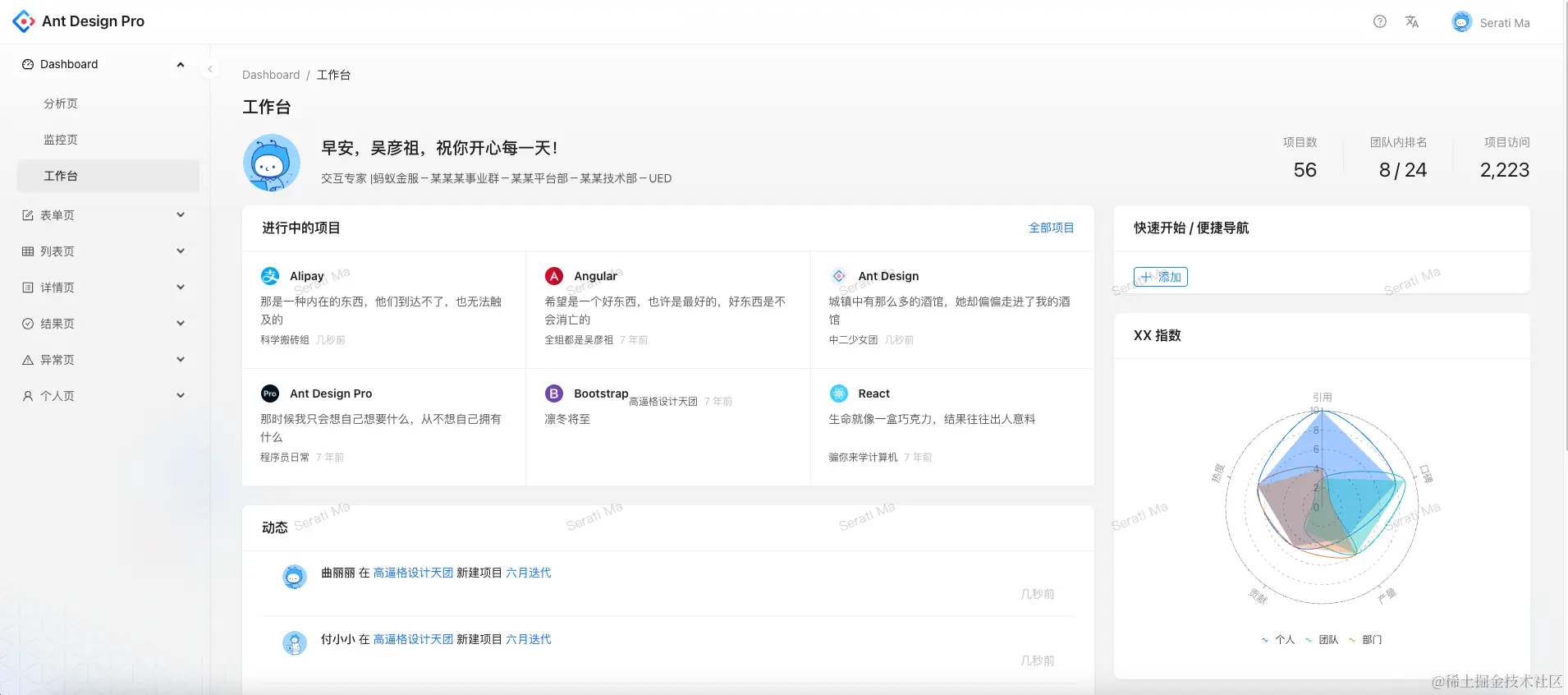Image resolution: width=1568 pixels, height=695 pixels.
Task: Open the Bootstrap project title link
Action: 601,394
